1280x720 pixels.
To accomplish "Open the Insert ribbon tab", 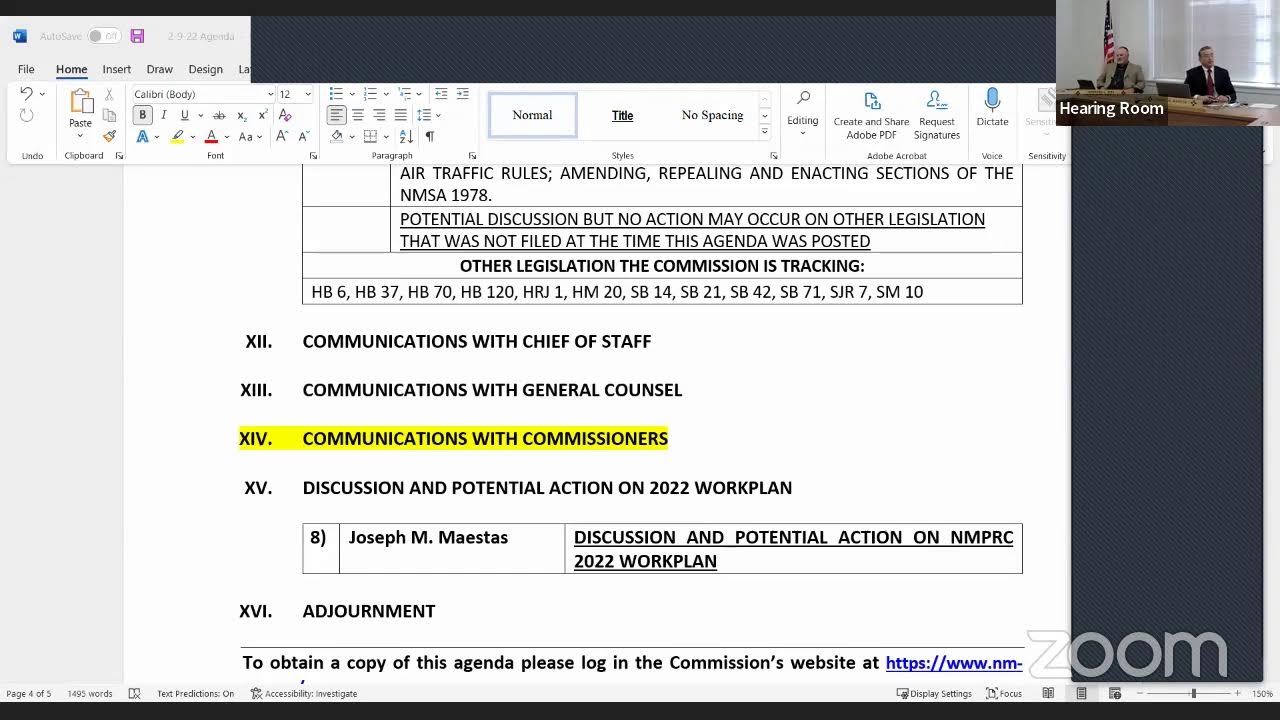I will tap(117, 69).
